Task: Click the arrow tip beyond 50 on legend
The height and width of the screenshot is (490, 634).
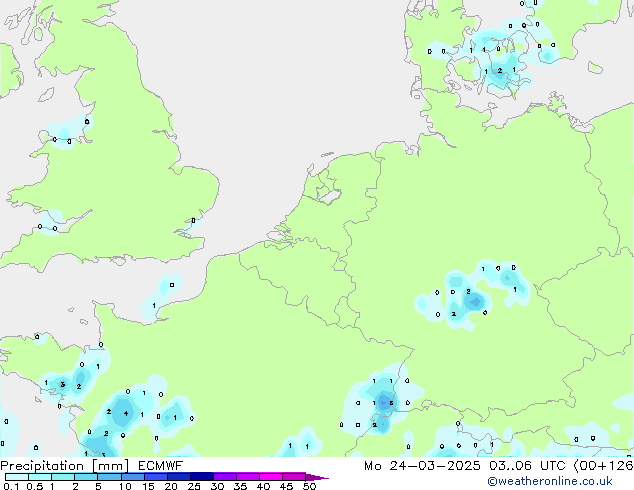Action: 317,477
